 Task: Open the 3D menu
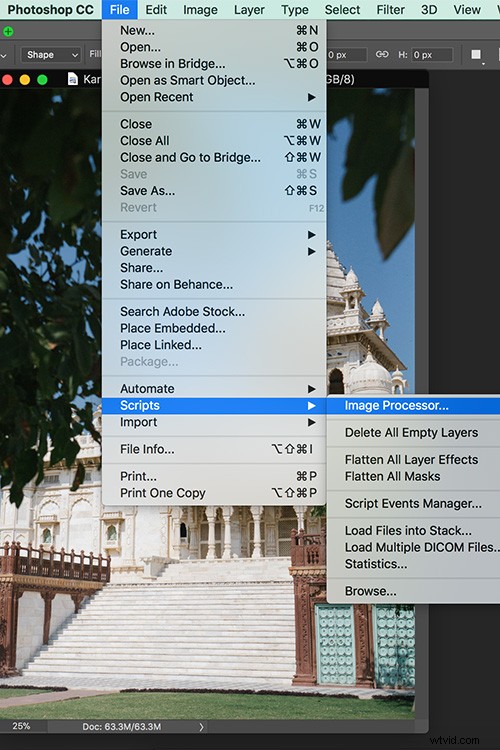429,10
